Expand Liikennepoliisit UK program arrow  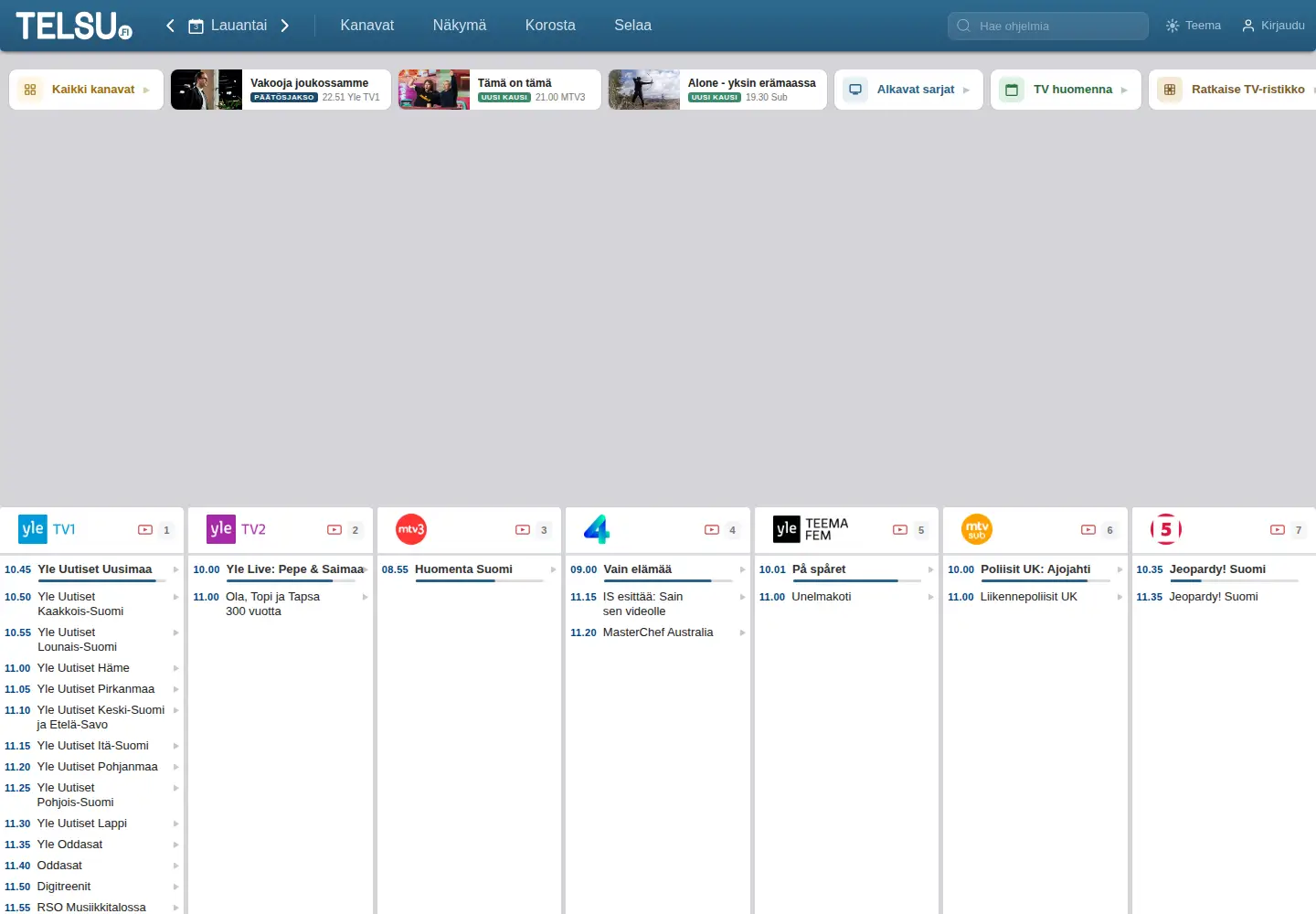pos(1120,597)
